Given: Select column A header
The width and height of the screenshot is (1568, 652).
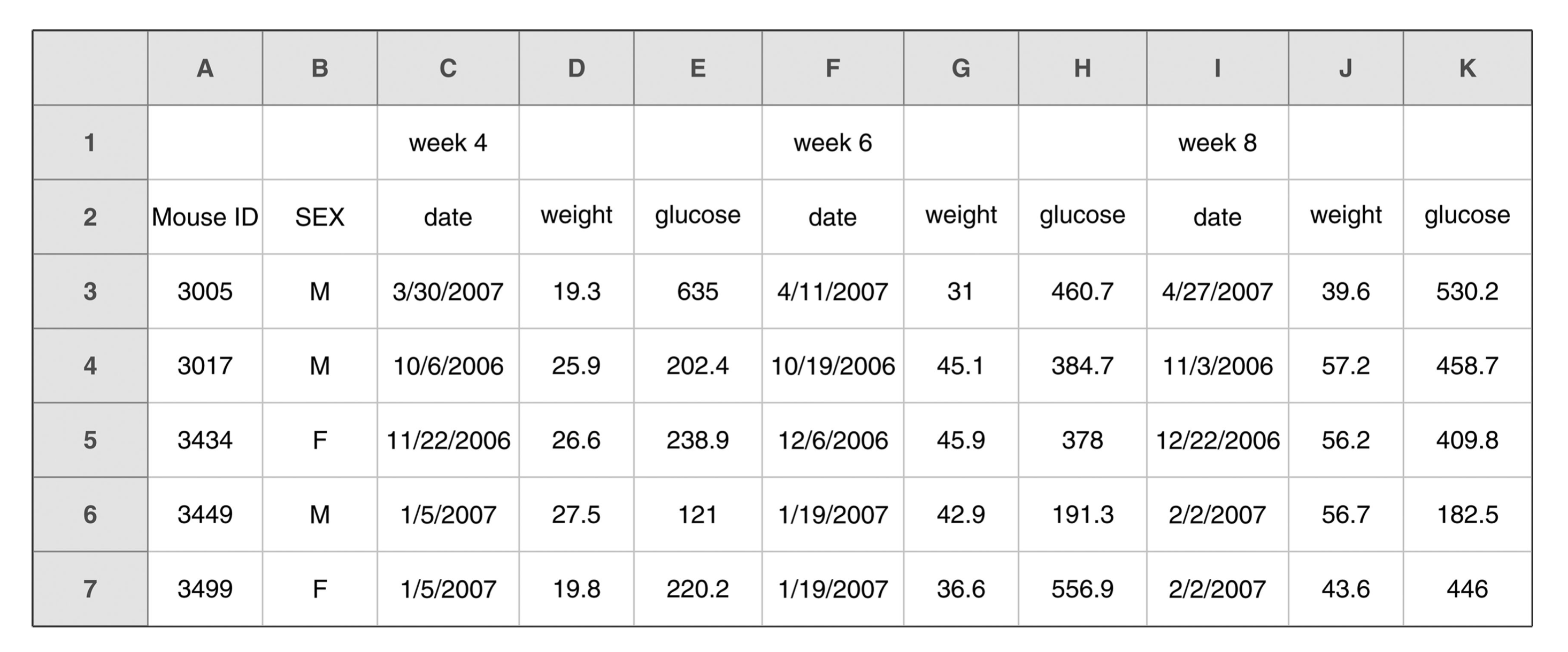Looking at the screenshot, I should (205, 68).
